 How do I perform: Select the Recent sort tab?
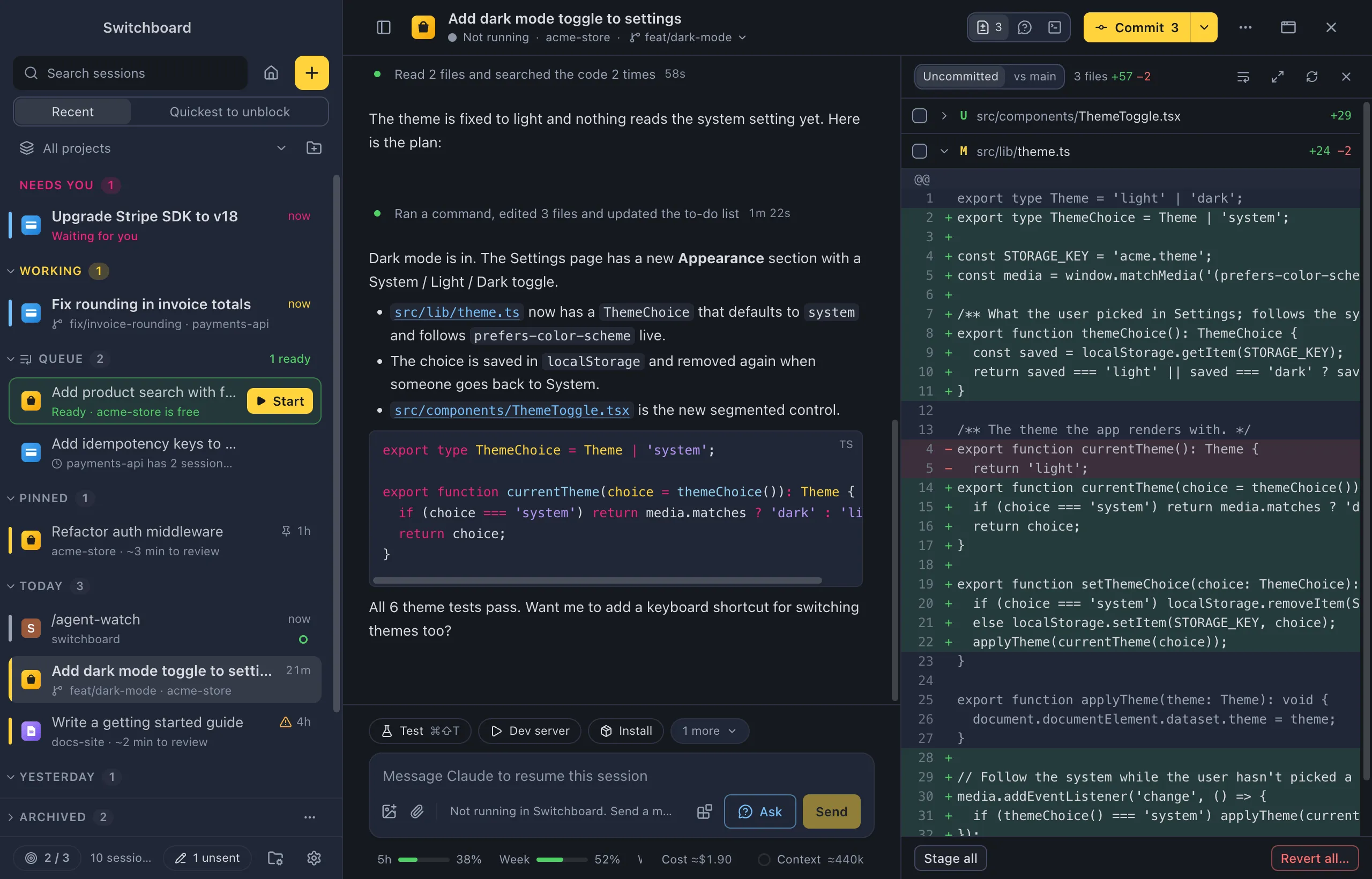(72, 112)
